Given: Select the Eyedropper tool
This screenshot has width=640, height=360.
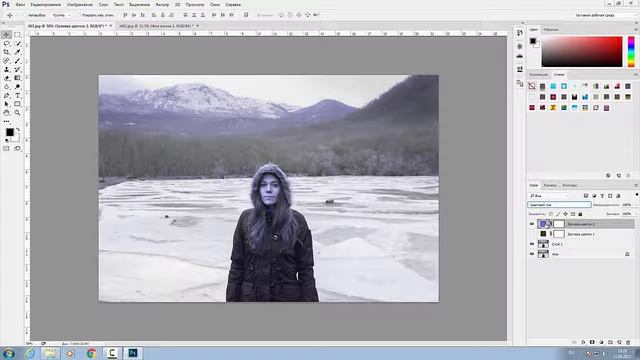Looking at the screenshot, I should (17, 52).
